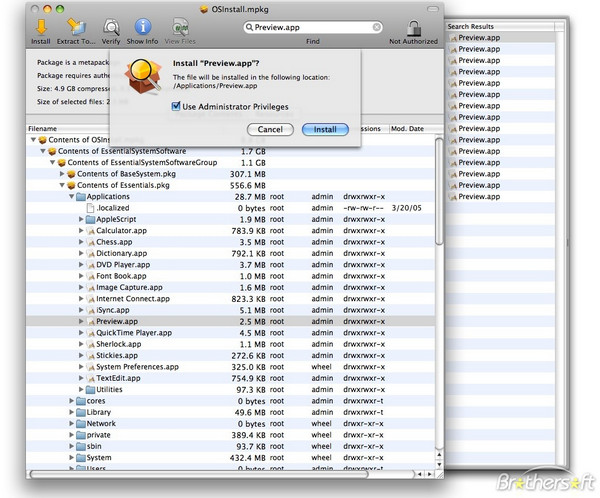600x498 pixels.
Task: Click the System folder icon
Action: pyautogui.click(x=81, y=458)
